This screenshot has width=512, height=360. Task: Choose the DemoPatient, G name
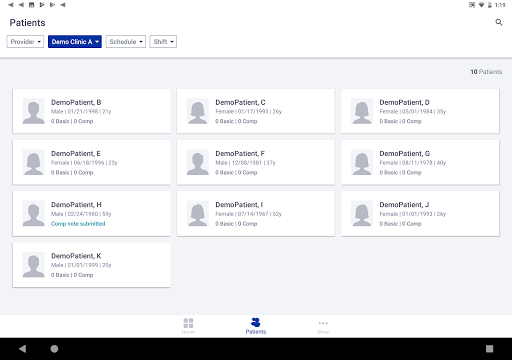[x=405, y=154]
